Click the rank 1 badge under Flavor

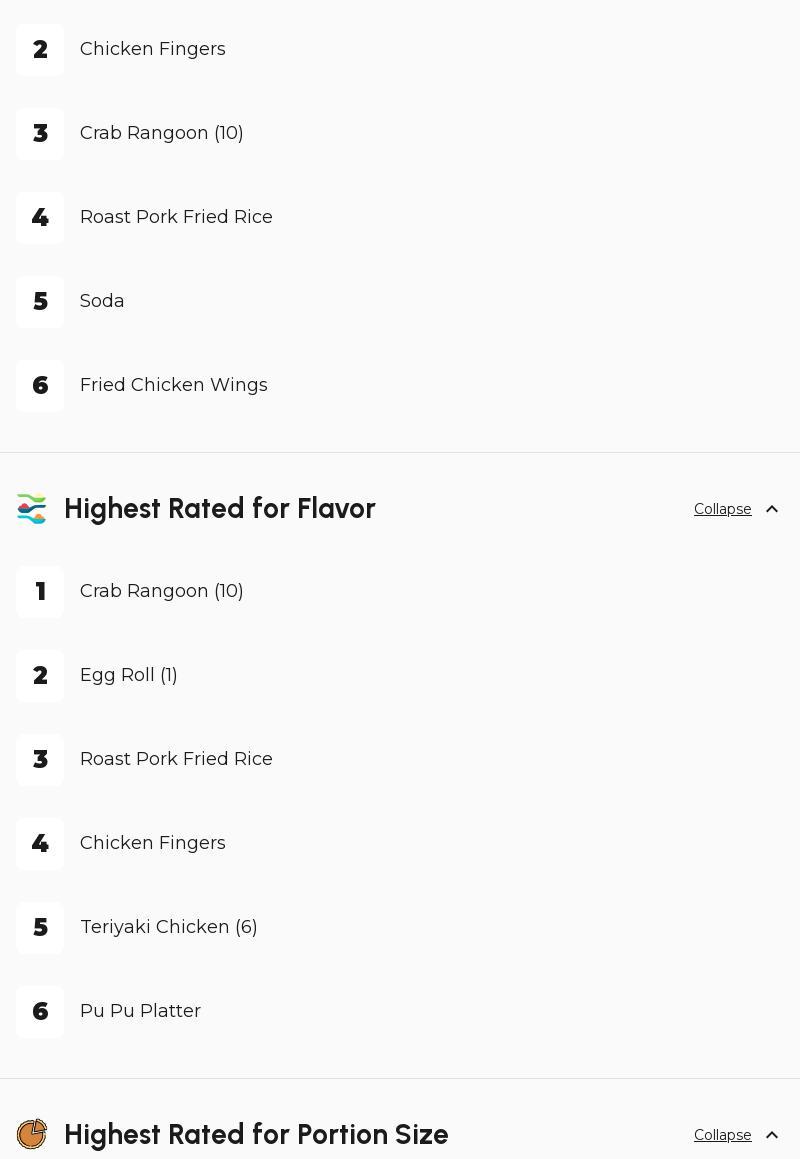tap(40, 592)
